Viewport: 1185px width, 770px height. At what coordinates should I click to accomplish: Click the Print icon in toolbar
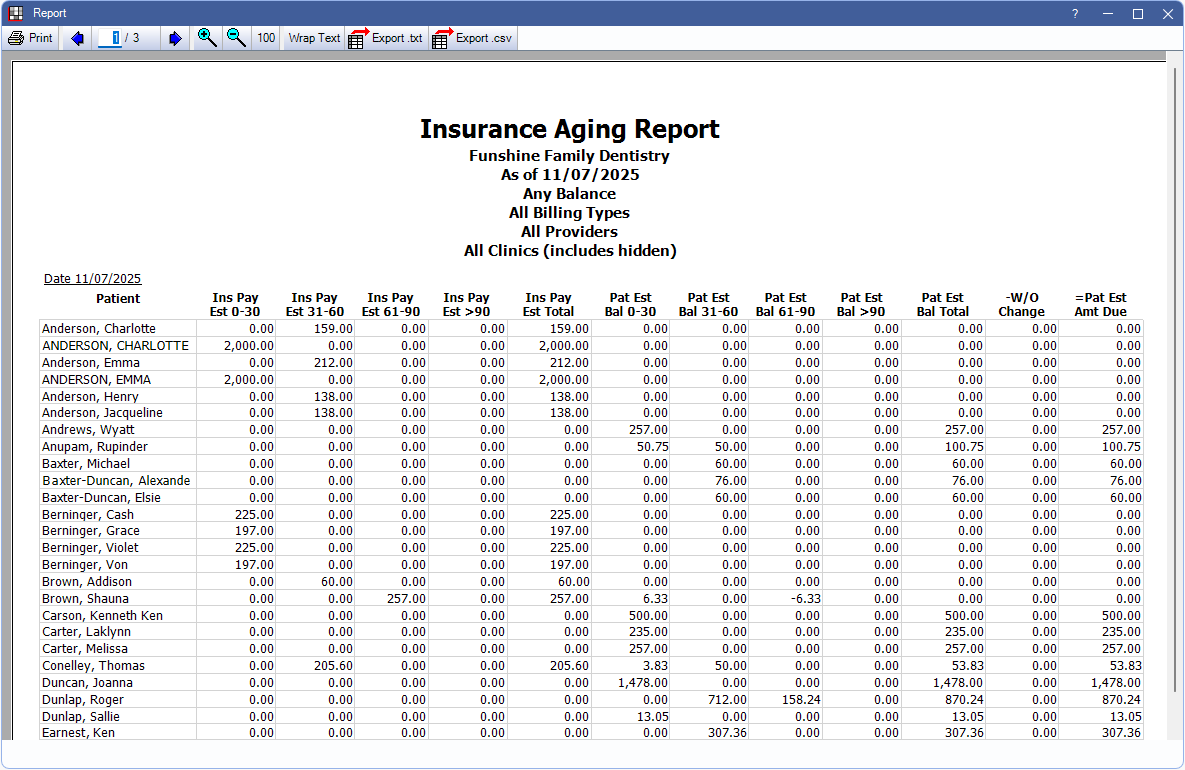click(x=16, y=38)
